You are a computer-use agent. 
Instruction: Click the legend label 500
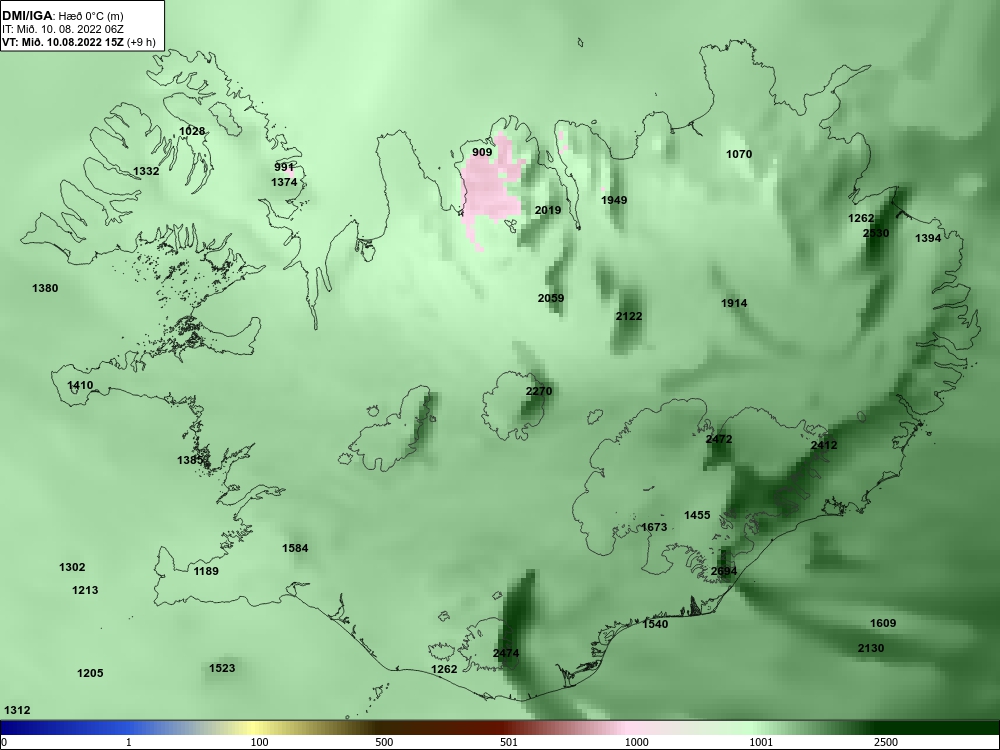pyautogui.click(x=385, y=742)
